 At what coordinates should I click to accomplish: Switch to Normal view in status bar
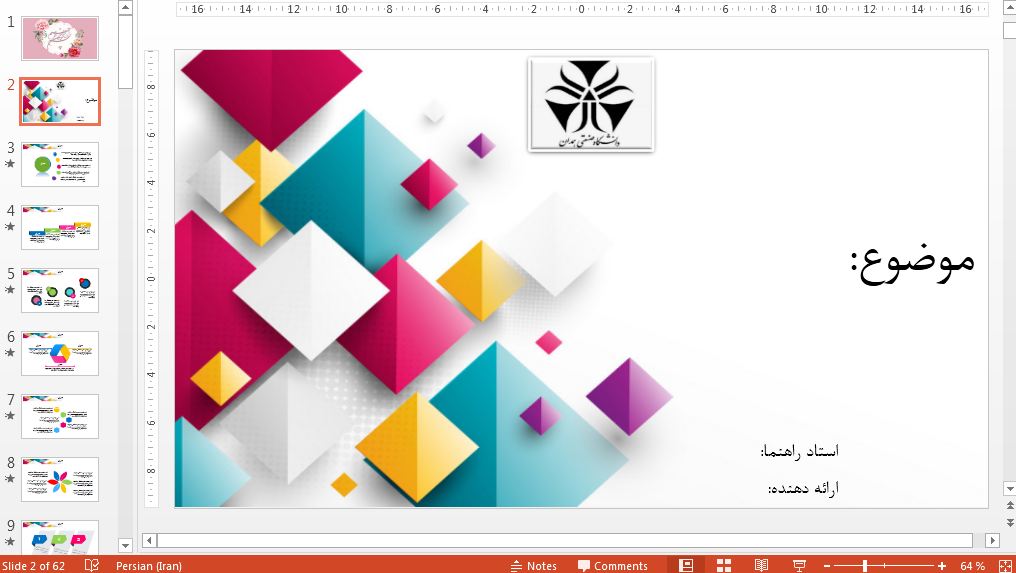[x=686, y=565]
